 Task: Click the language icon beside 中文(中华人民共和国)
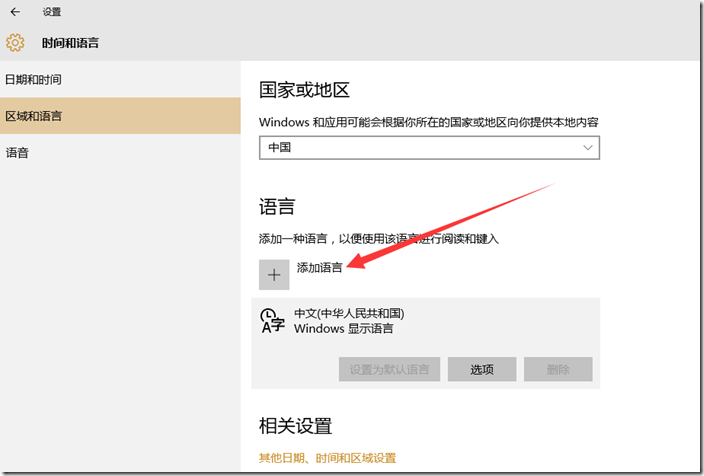click(x=273, y=321)
